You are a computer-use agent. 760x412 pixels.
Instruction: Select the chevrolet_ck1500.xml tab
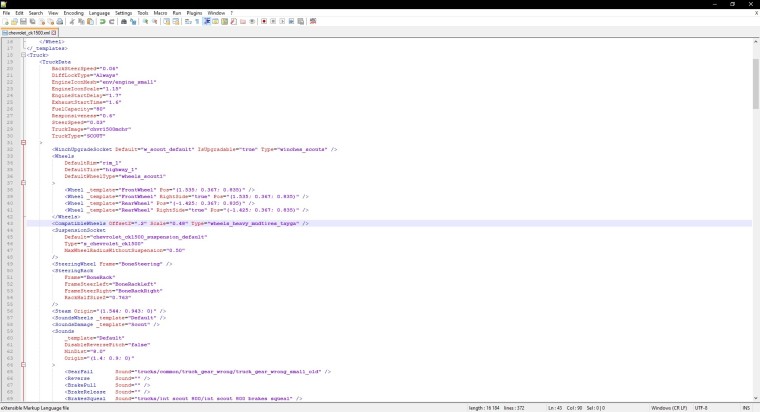point(28,33)
